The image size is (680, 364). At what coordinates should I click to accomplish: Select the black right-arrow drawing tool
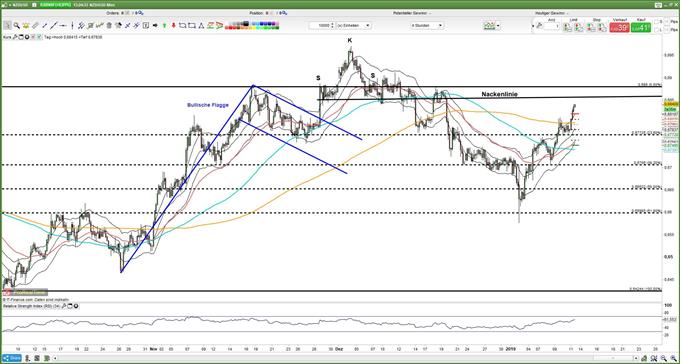155,26
